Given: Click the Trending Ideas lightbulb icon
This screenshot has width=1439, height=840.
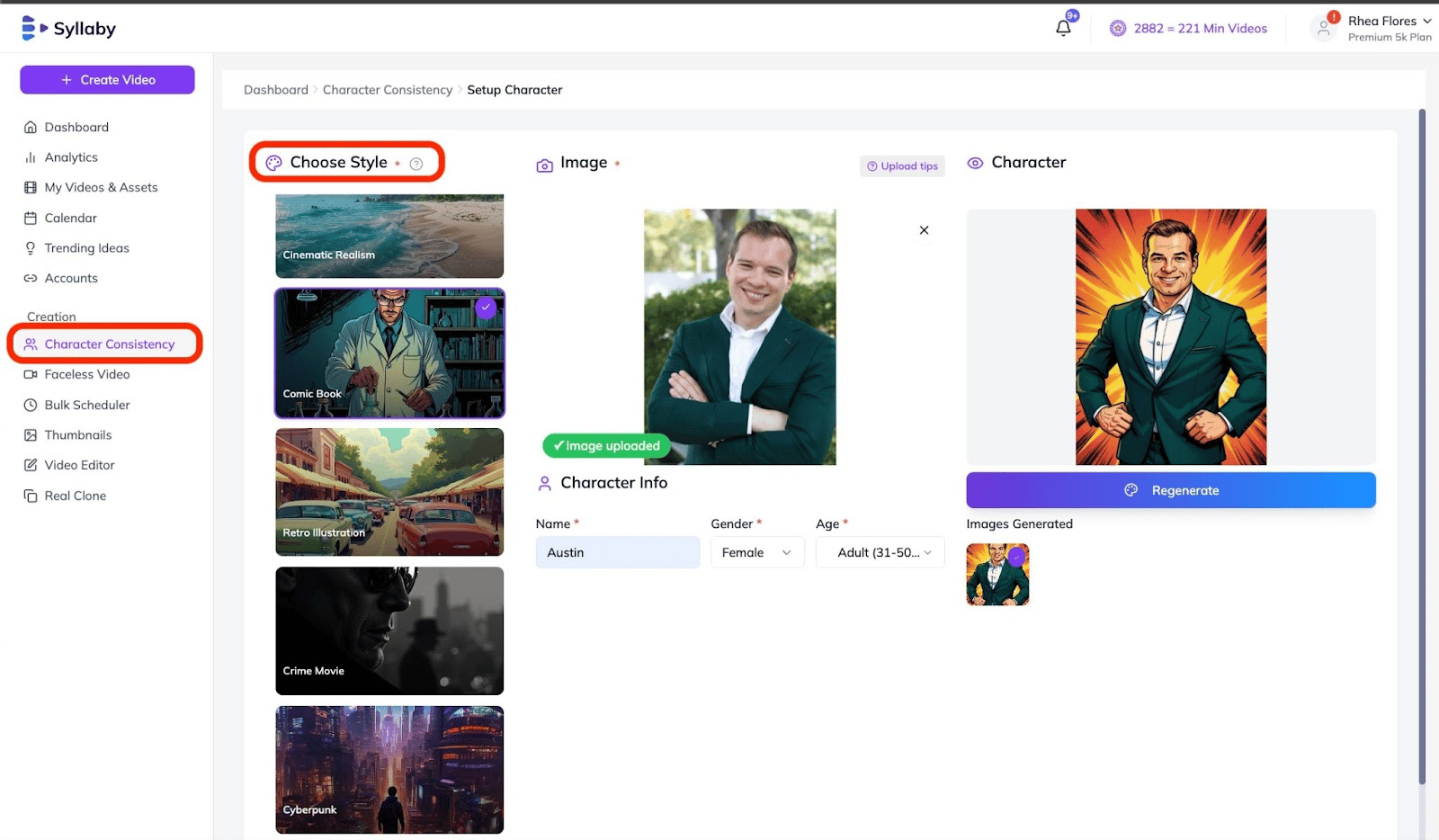Looking at the screenshot, I should 31,248.
